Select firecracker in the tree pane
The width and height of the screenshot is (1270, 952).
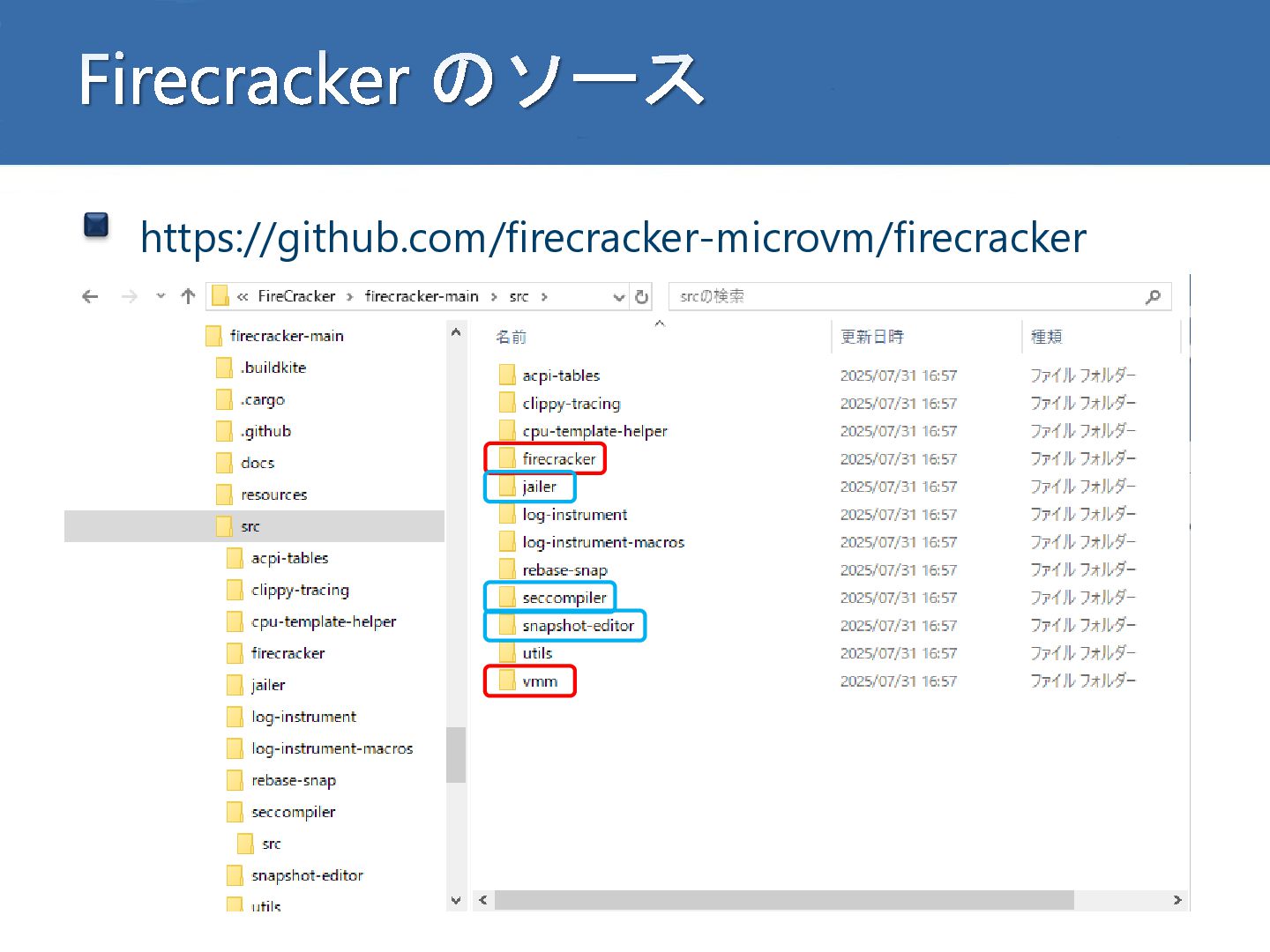(288, 653)
